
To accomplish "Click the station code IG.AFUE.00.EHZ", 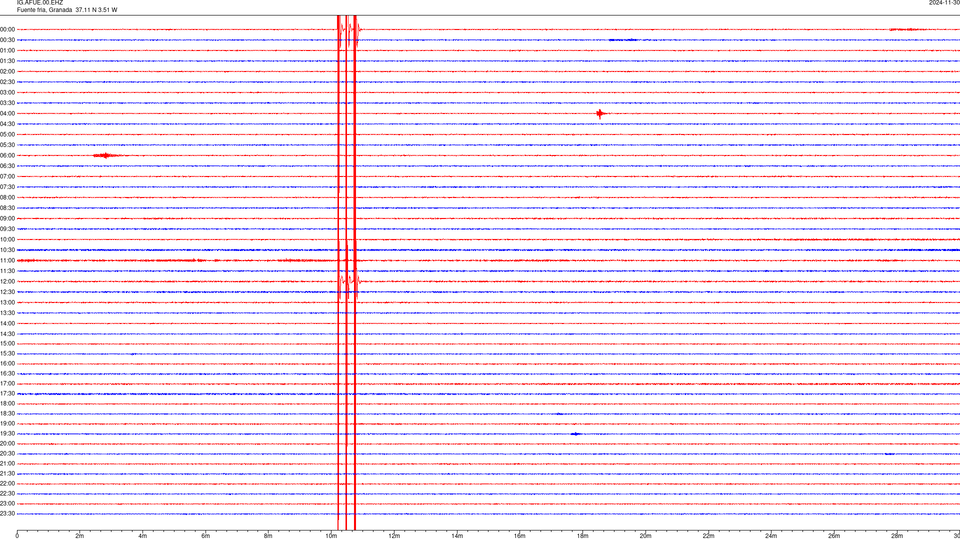I will click(x=40, y=3).
